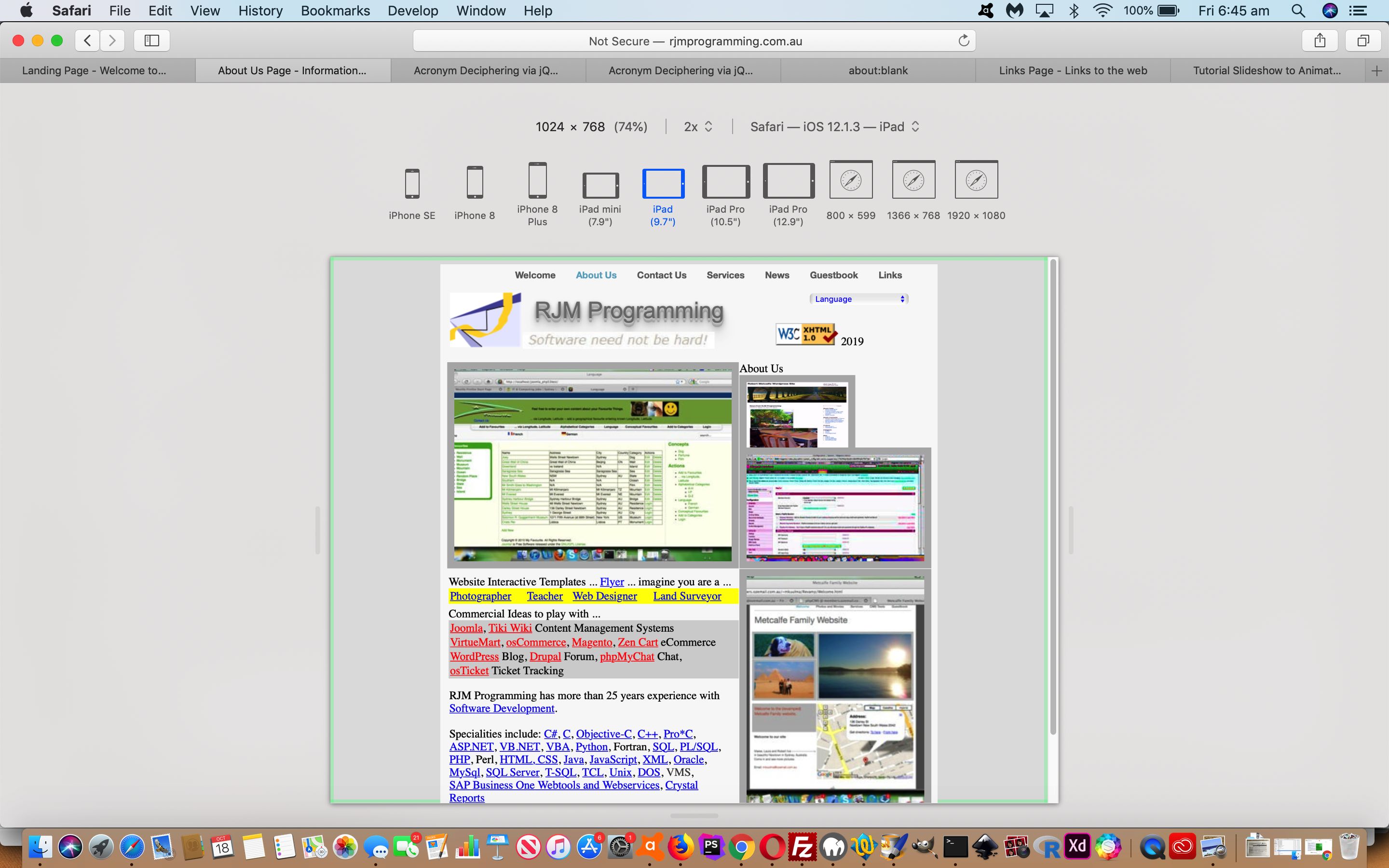Open the History menu
The height and width of the screenshot is (868, 1389).
click(x=260, y=10)
